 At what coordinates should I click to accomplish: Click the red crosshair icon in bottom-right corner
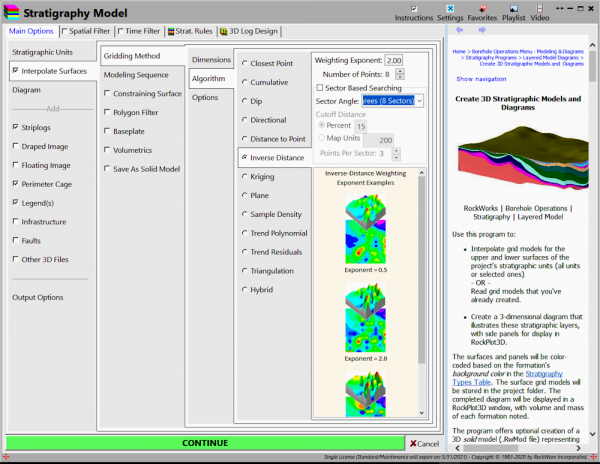point(593,456)
